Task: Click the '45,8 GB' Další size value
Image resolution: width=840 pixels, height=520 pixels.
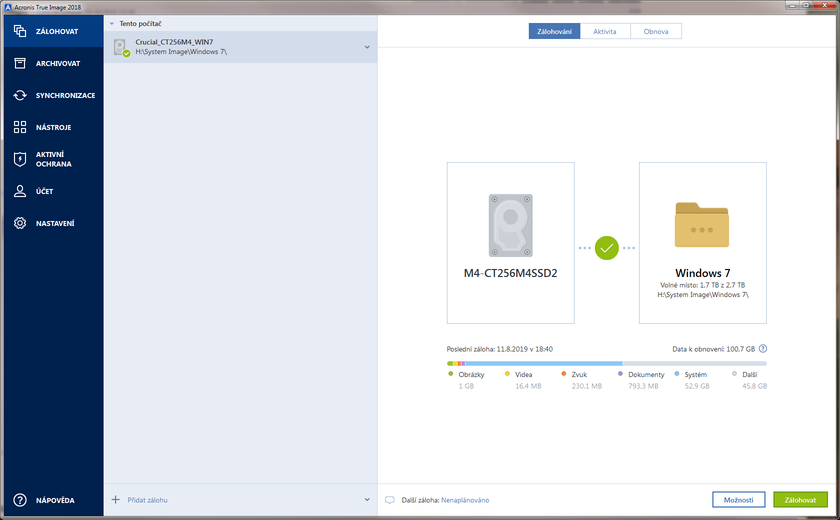Action: pos(754,386)
